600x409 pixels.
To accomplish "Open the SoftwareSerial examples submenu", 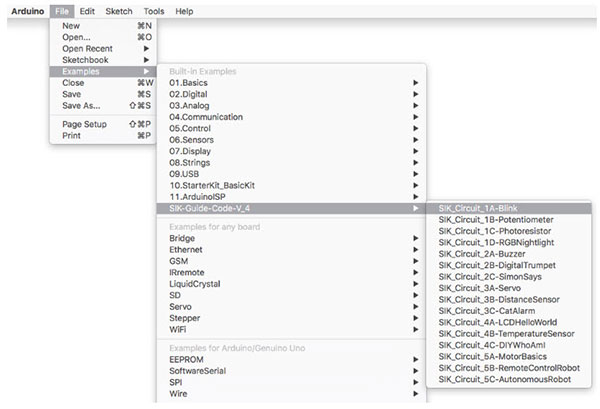I will [x=291, y=371].
